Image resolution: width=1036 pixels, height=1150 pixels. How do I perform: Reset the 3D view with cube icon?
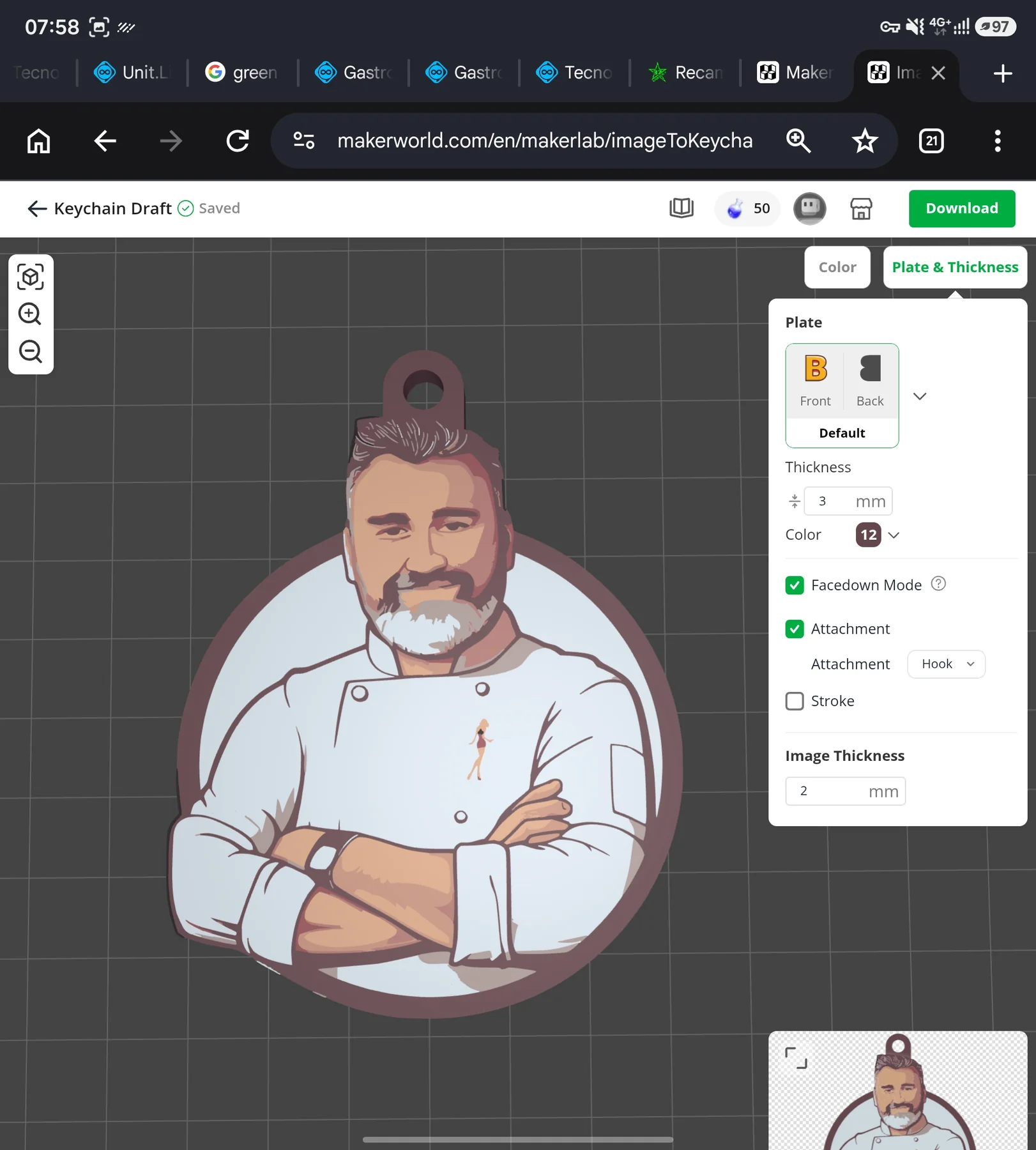31,277
